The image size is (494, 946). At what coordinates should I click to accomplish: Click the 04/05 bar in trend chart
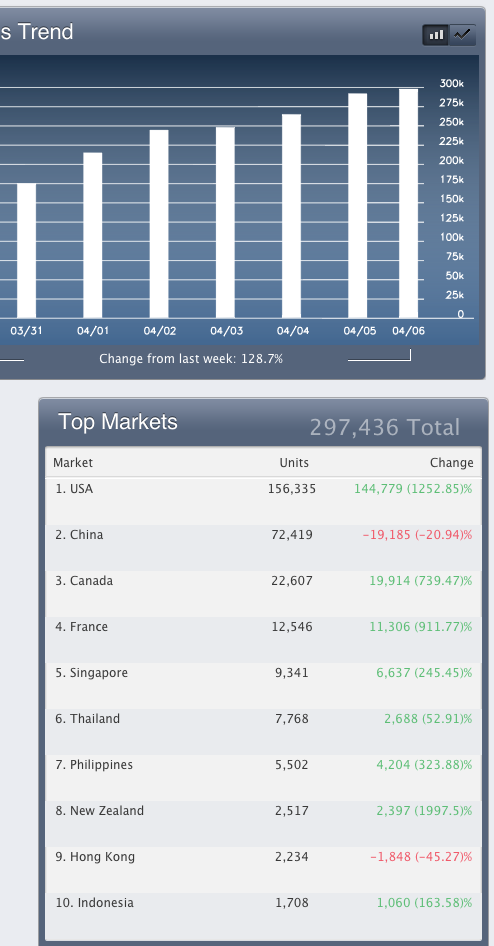pos(358,206)
